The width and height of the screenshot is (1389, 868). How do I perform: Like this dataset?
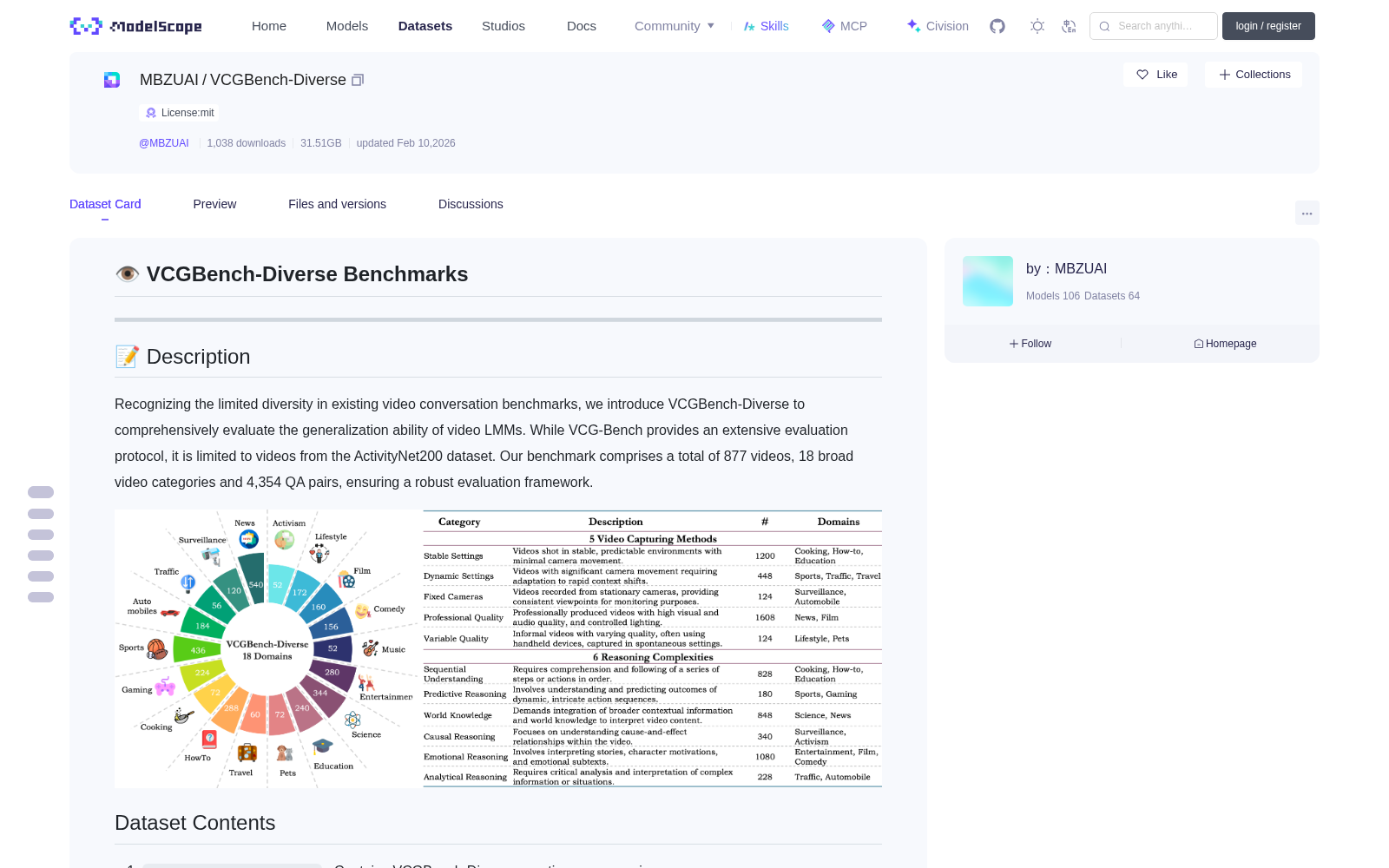[1156, 75]
